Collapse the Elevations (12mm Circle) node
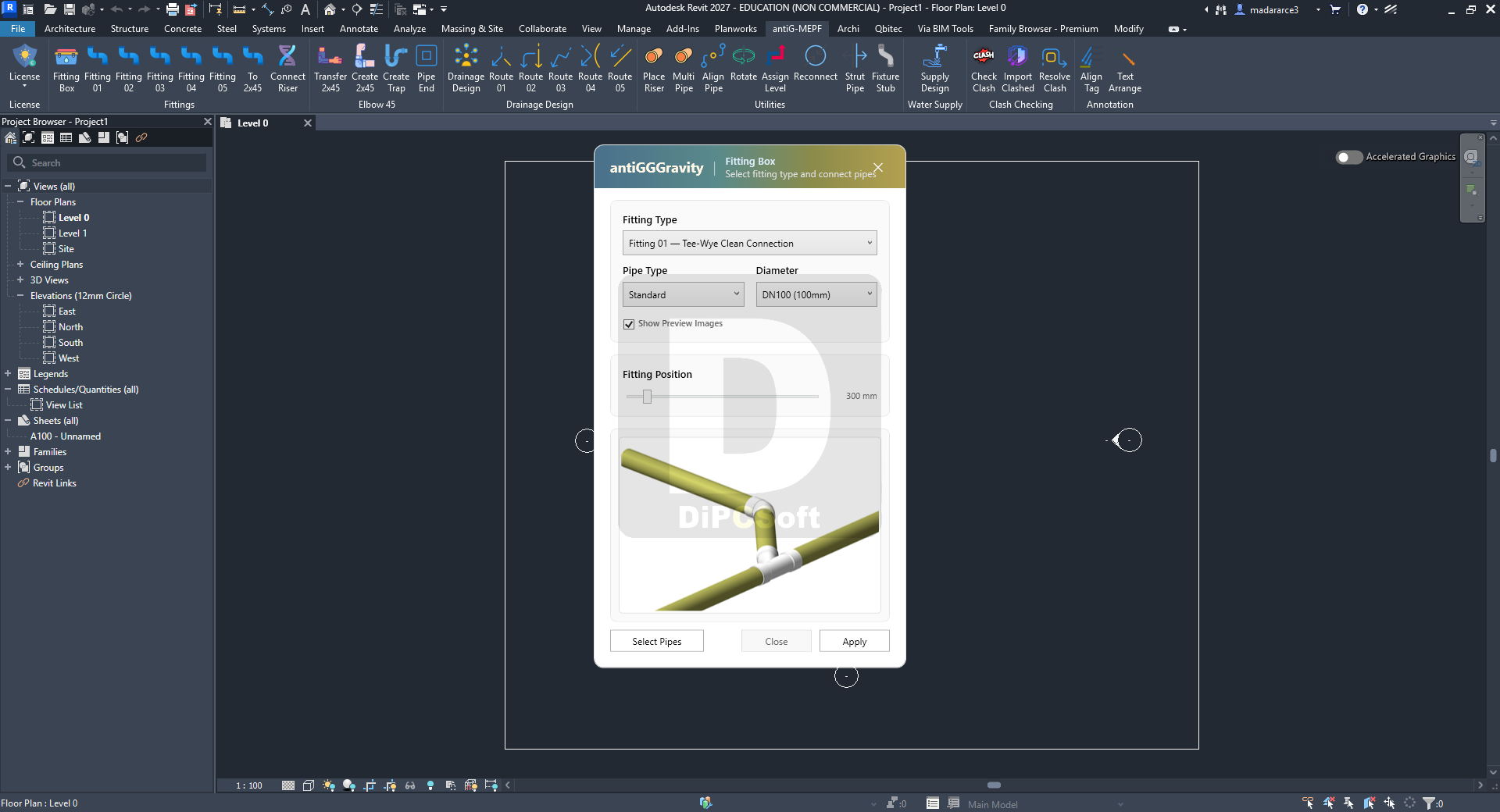The width and height of the screenshot is (1500, 812). click(x=20, y=295)
